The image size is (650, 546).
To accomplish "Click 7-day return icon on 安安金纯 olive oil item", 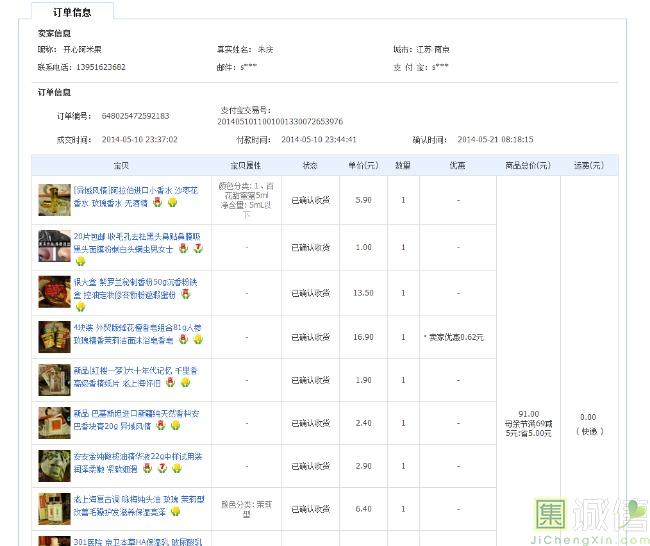I will (162, 467).
